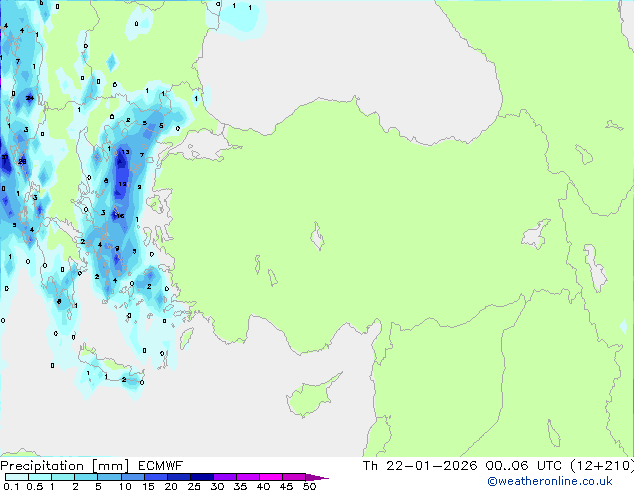The image size is (634, 490).
Task: Click the 0.1–0.5 mm lightest legend swatch
Action: (x=17, y=477)
